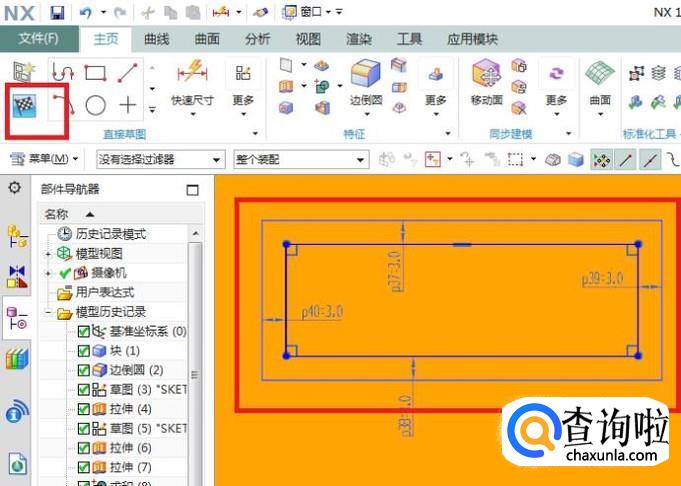Click the 快速尺寸 rapid dimension icon

192,72
